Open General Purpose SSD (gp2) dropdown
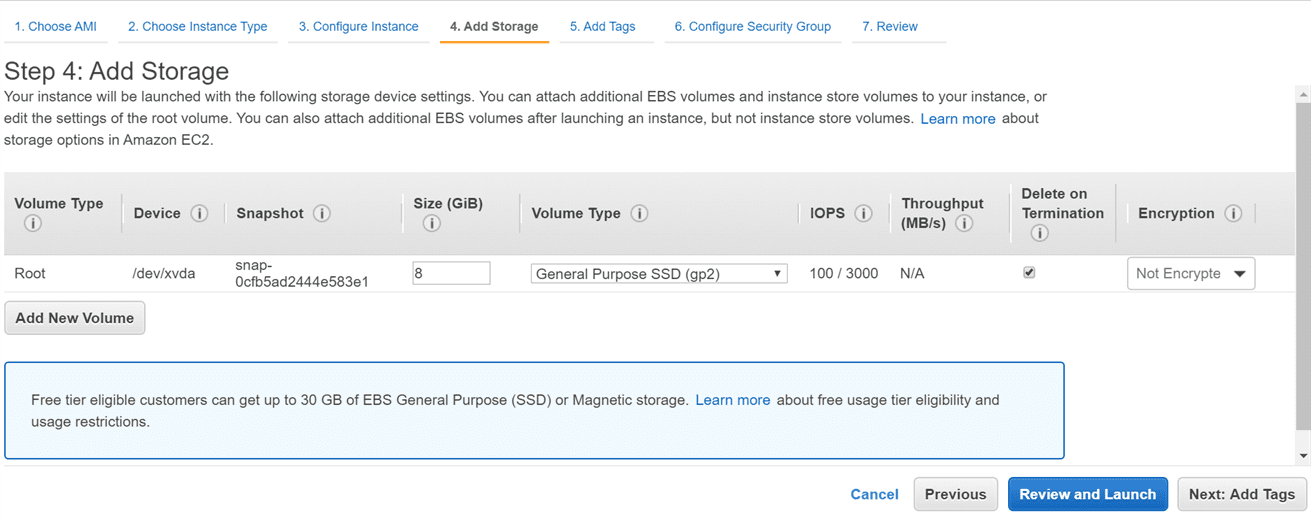Screen dimensions: 1311x521 point(658,274)
